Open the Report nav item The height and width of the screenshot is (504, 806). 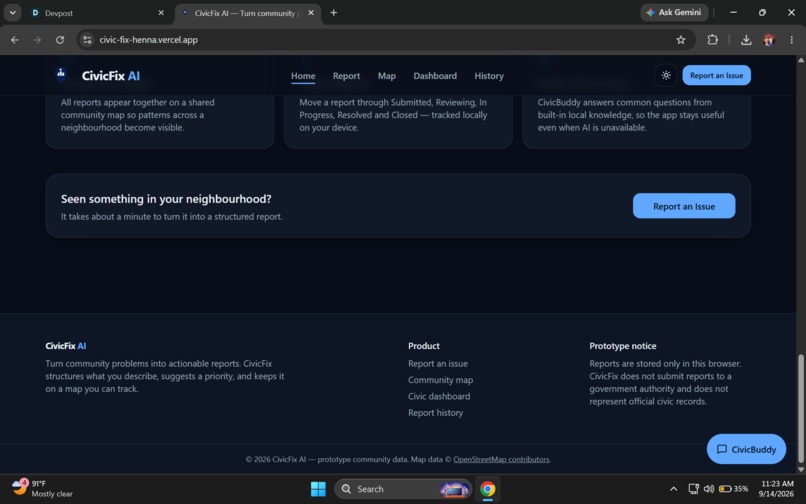point(346,76)
